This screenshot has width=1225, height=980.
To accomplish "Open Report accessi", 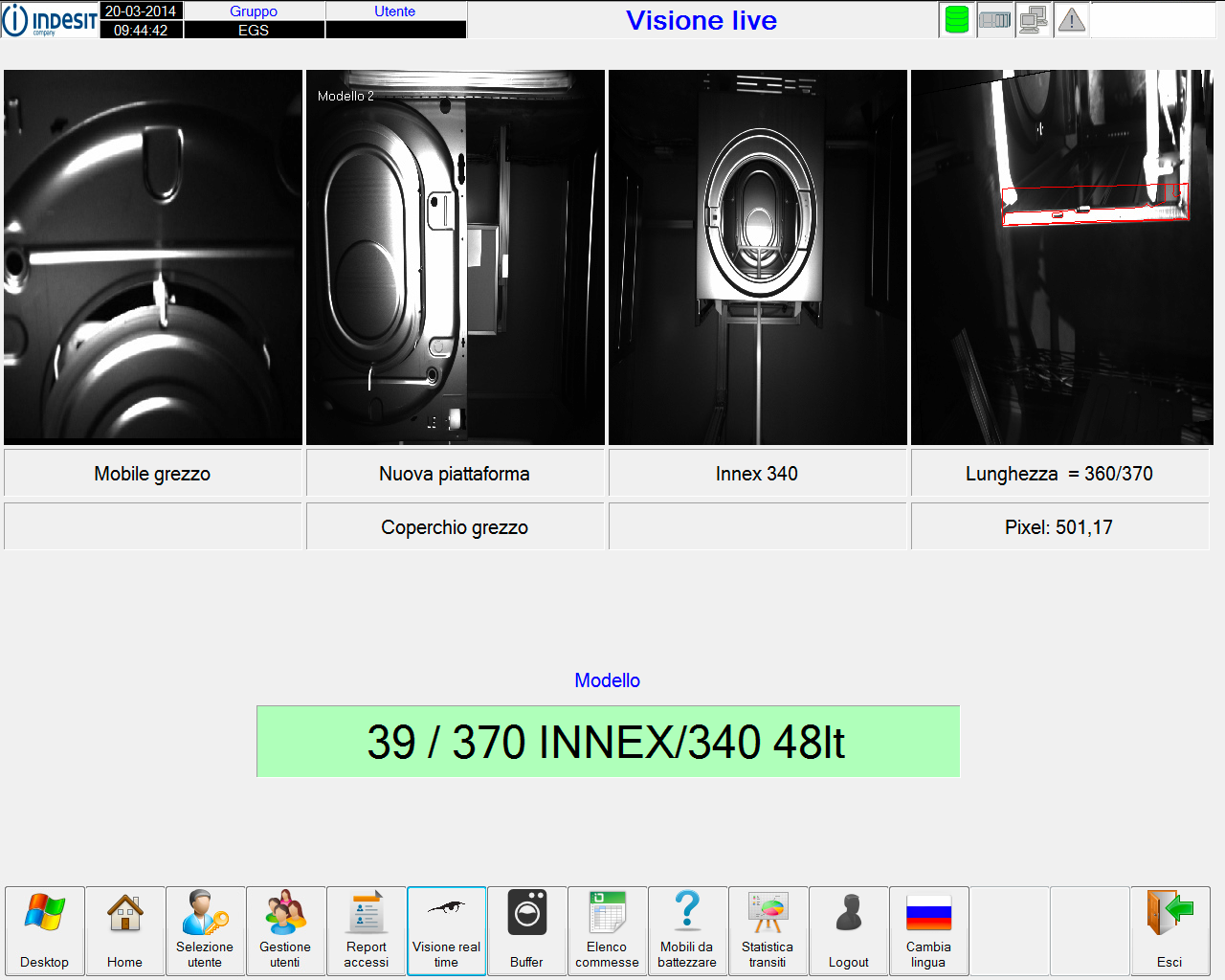I will tap(367, 931).
